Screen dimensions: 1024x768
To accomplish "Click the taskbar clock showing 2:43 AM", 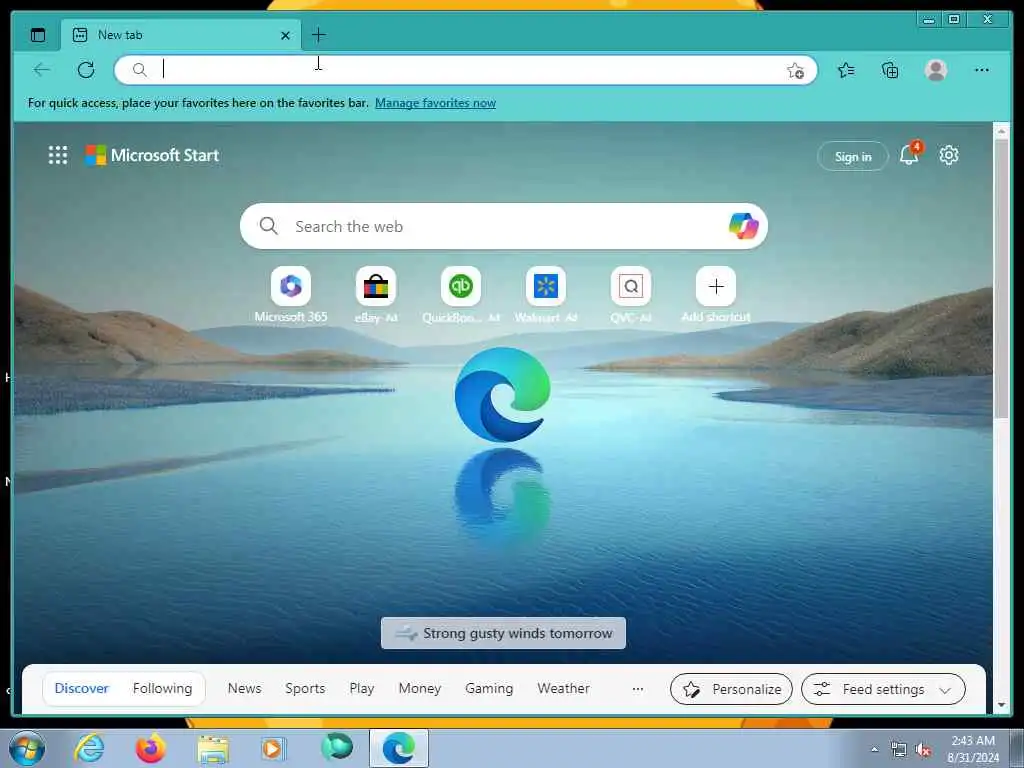I will click(973, 749).
